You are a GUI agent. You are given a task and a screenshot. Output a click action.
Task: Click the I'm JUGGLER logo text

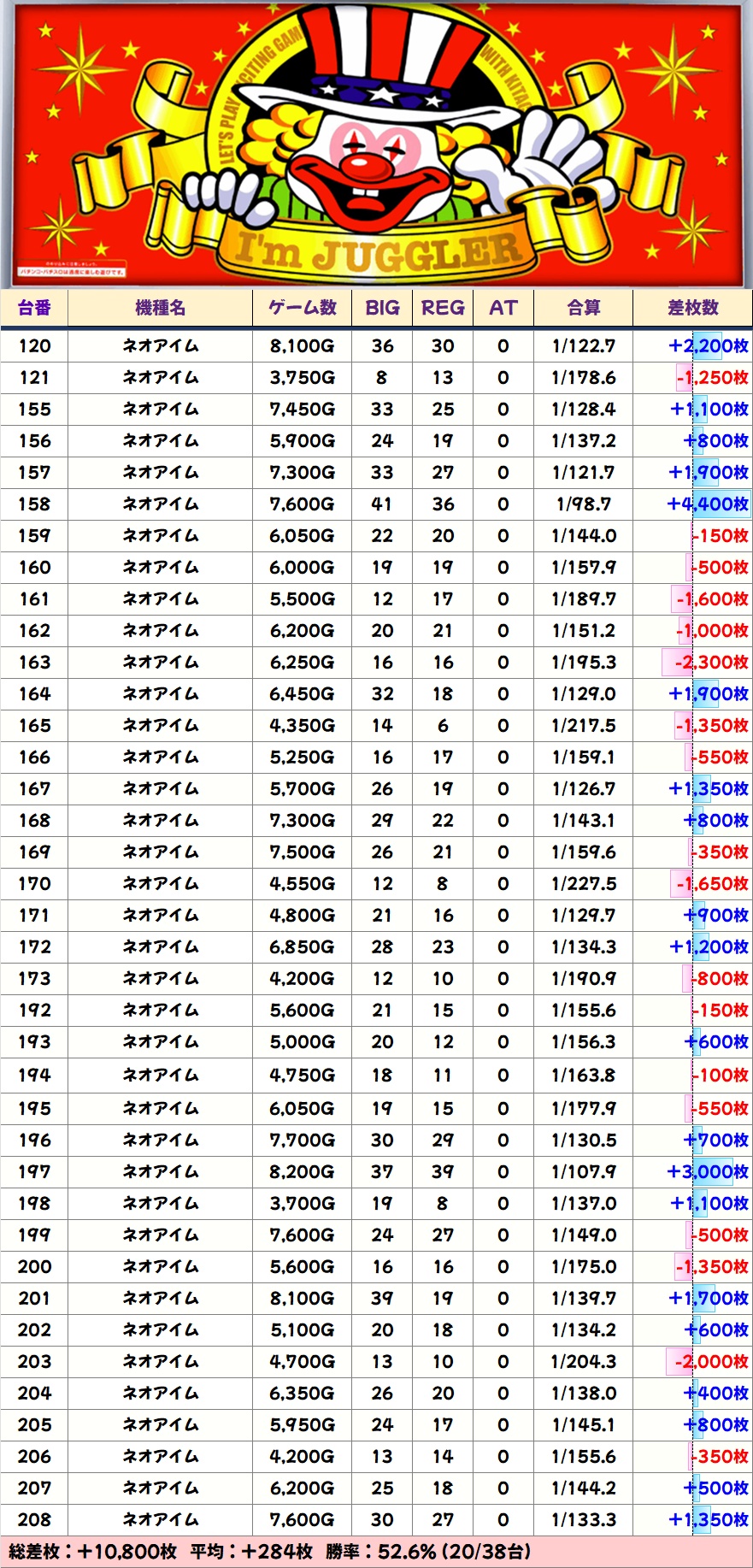[378, 251]
